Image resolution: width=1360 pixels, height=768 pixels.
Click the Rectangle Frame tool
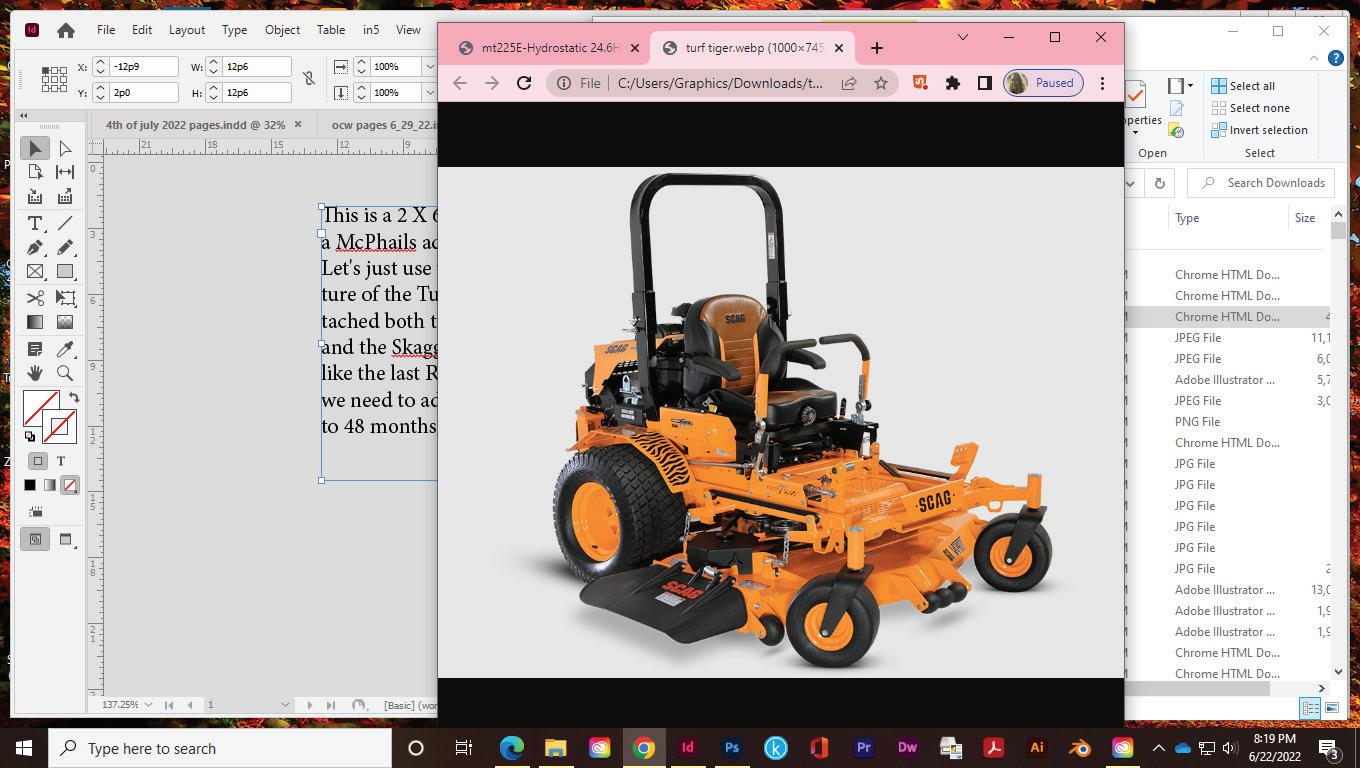[x=35, y=272]
